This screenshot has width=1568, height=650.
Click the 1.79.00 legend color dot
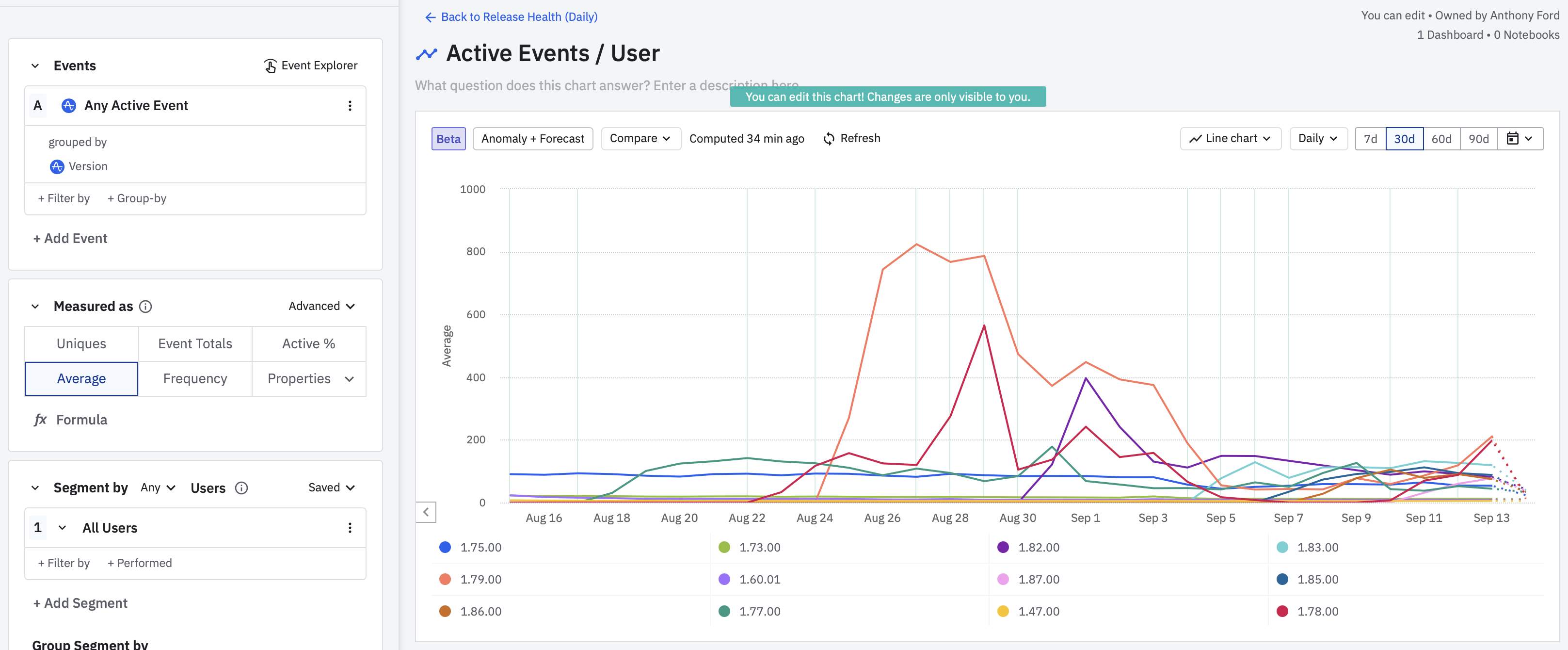coord(445,579)
